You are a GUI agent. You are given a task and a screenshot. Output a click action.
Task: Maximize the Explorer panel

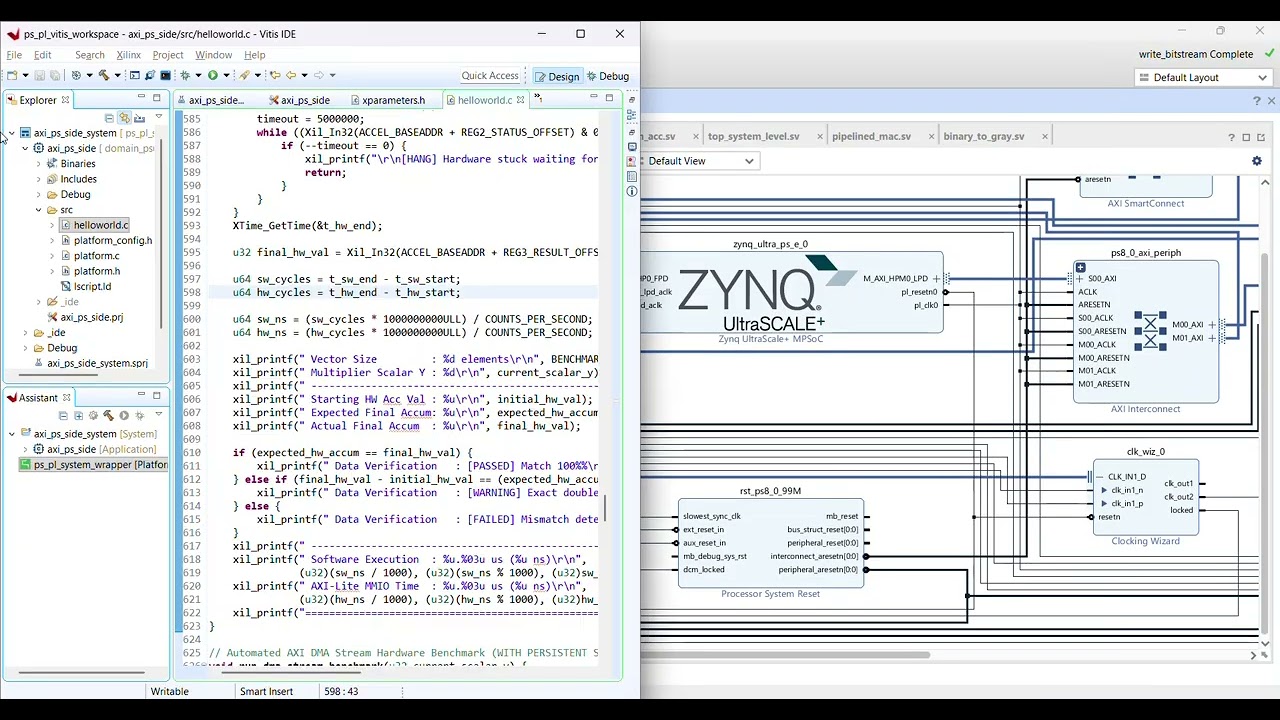[156, 98]
